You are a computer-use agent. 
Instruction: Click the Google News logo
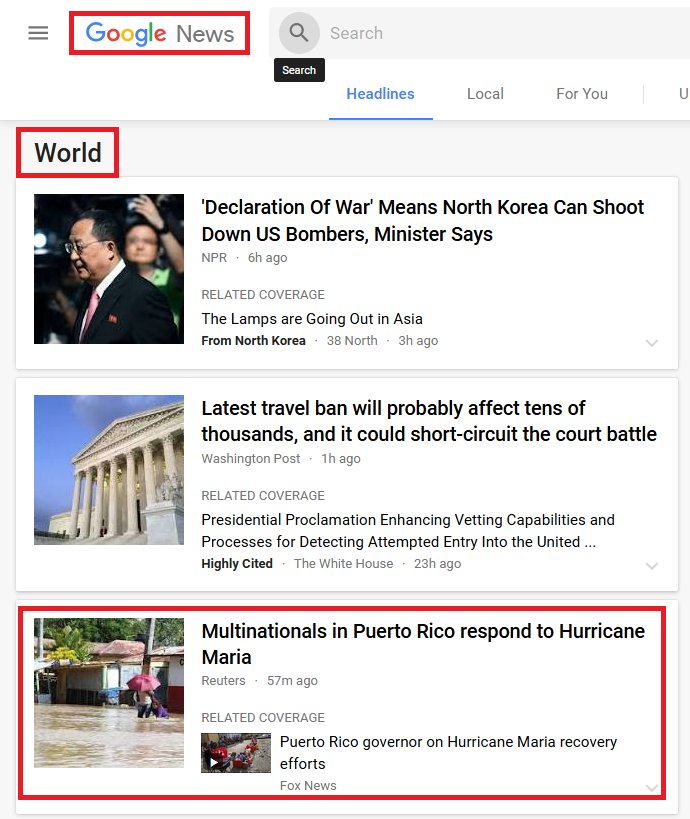click(159, 33)
